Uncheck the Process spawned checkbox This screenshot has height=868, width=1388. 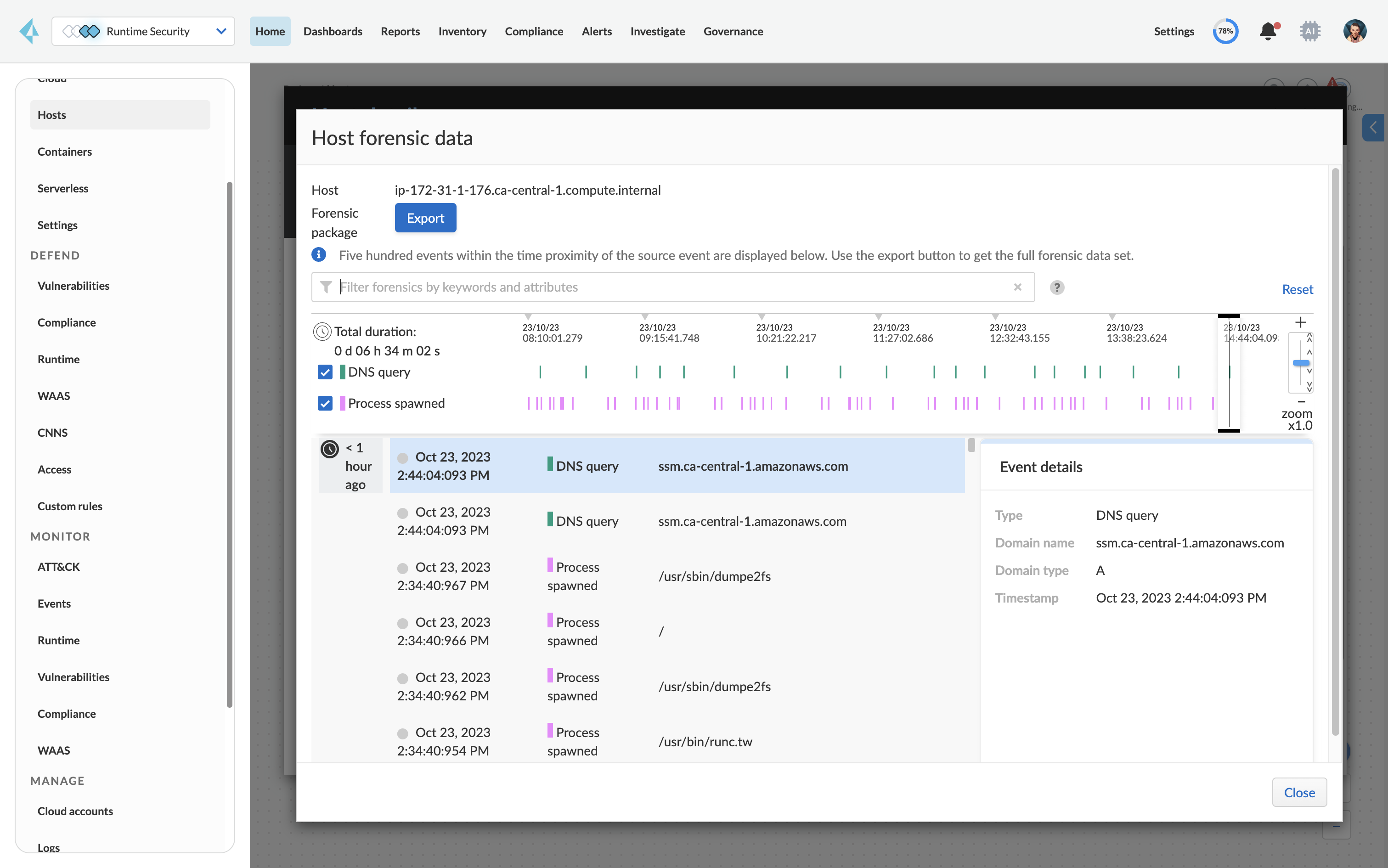coord(325,403)
